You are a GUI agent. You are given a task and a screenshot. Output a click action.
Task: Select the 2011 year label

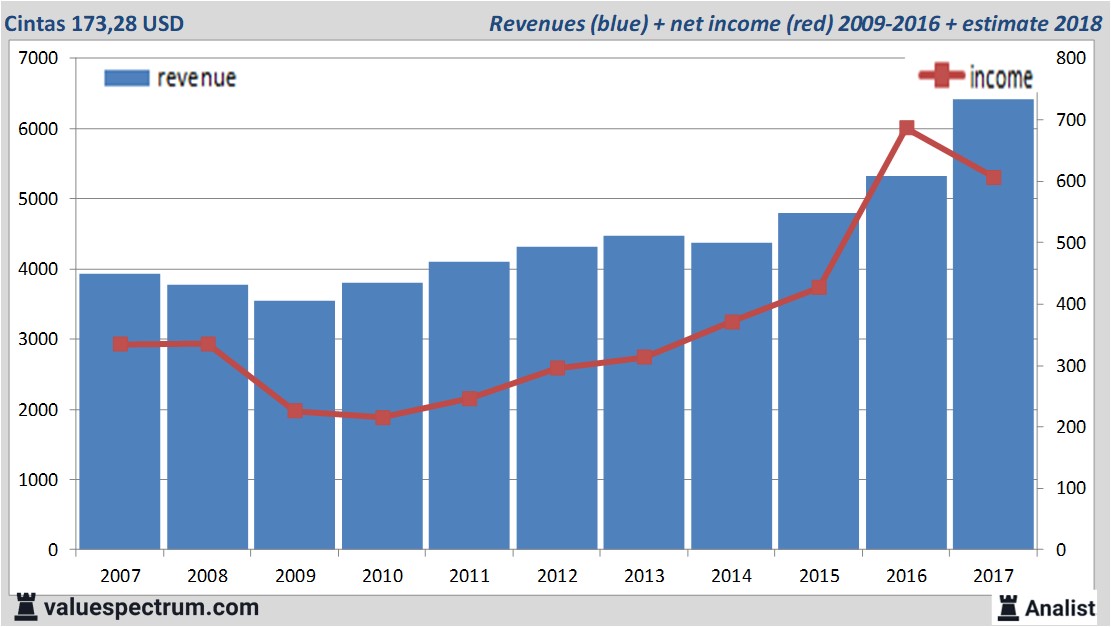click(x=469, y=576)
